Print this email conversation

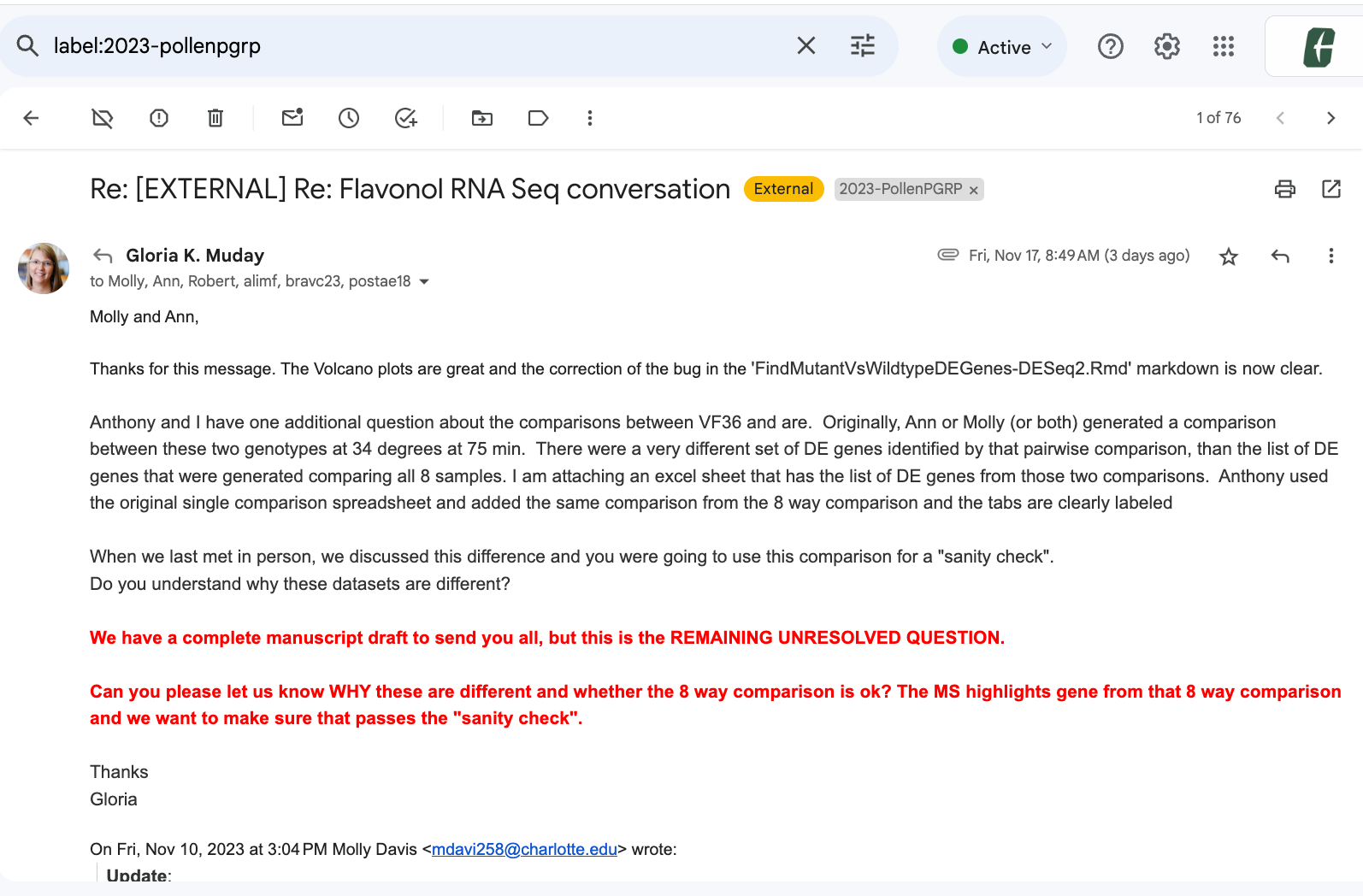point(1284,189)
